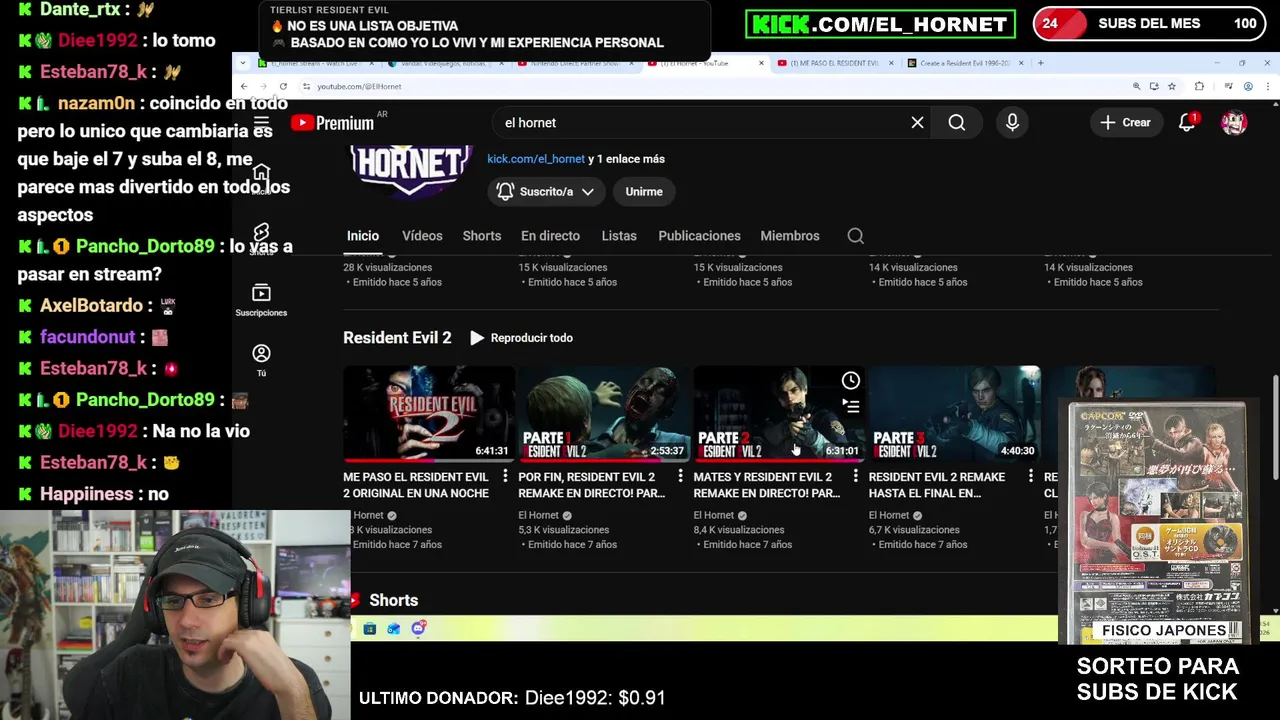Click the Unirme membership button
This screenshot has width=1280, height=720.
(644, 191)
